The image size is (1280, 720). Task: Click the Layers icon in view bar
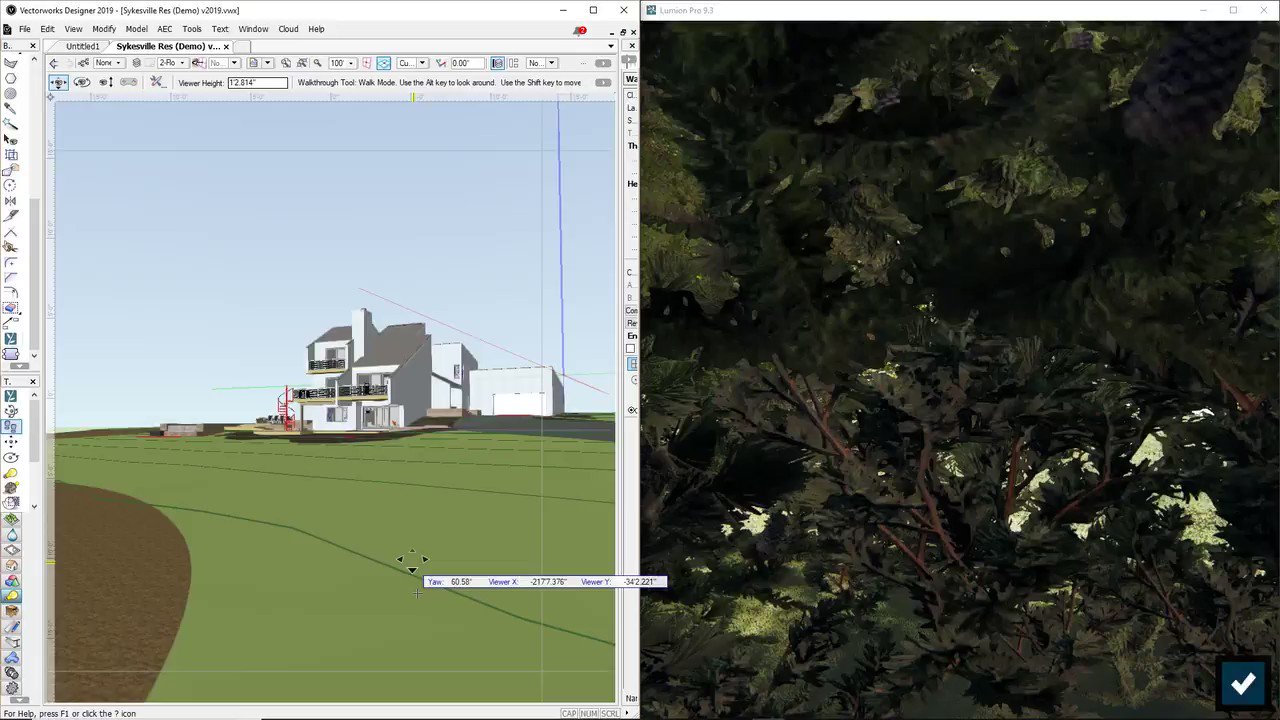136,63
